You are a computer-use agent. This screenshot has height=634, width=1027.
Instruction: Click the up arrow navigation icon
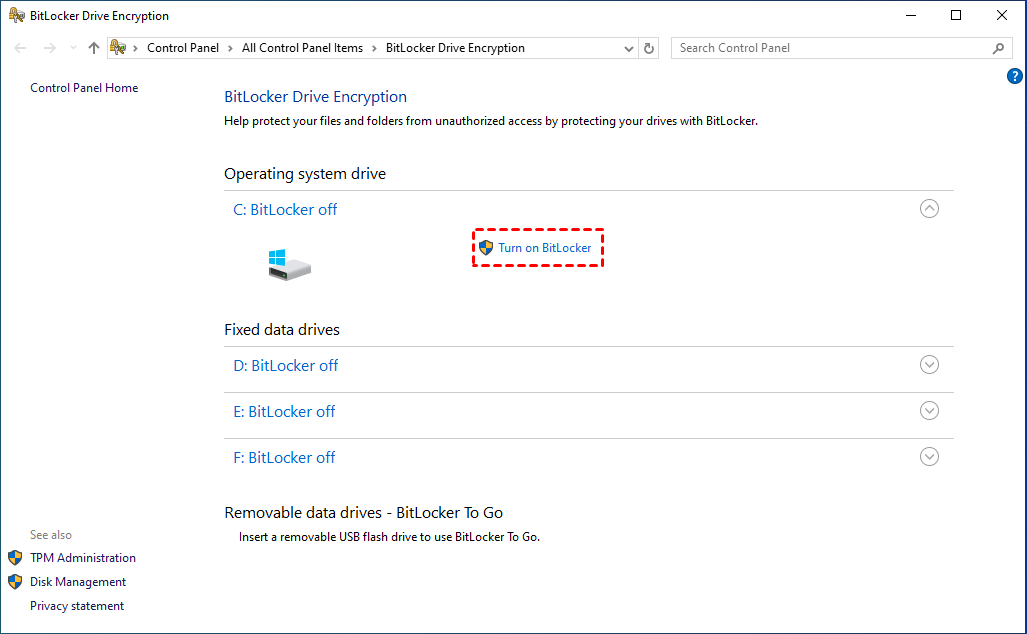[x=94, y=48]
